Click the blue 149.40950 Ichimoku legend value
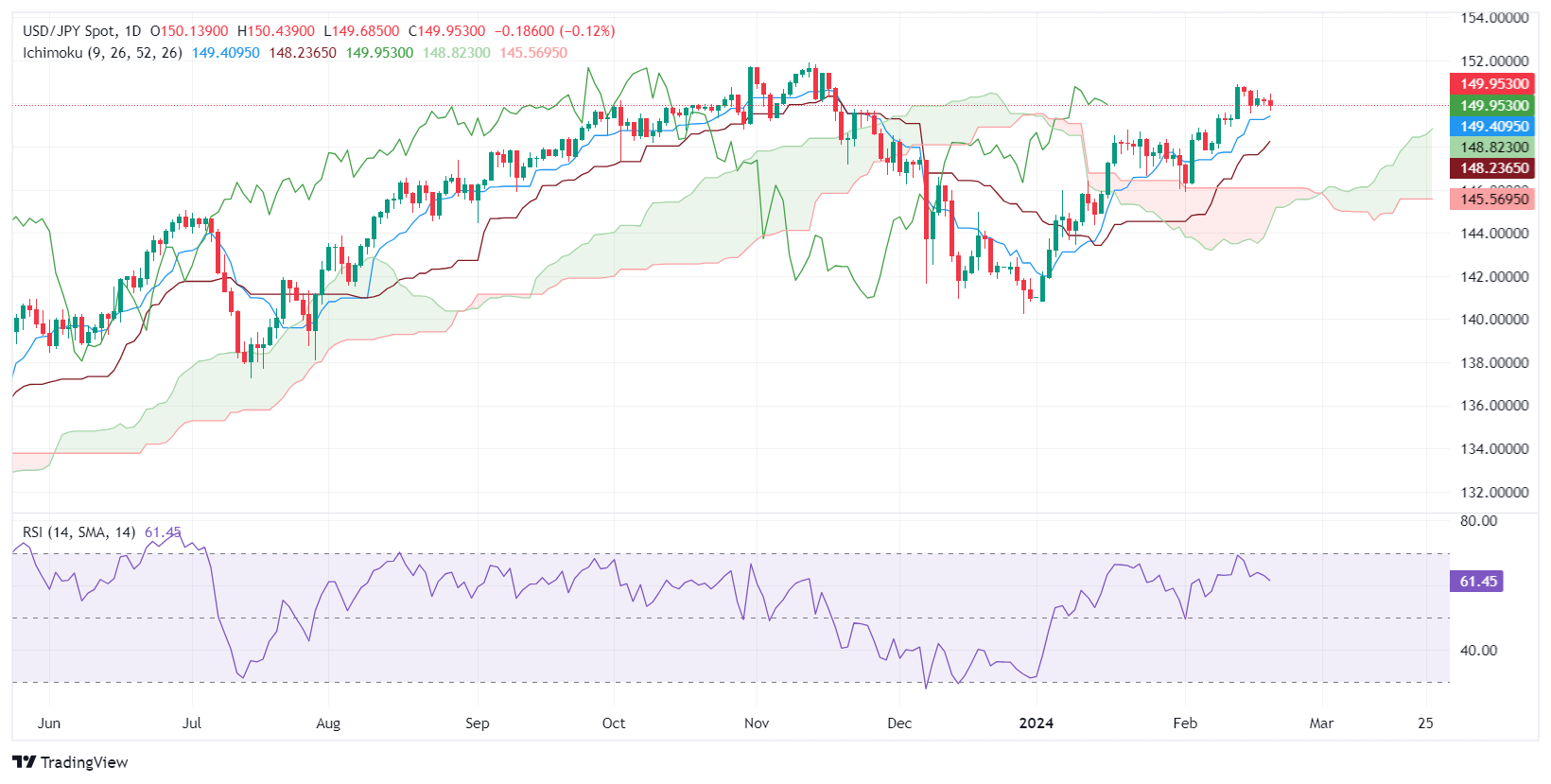 click(x=225, y=53)
